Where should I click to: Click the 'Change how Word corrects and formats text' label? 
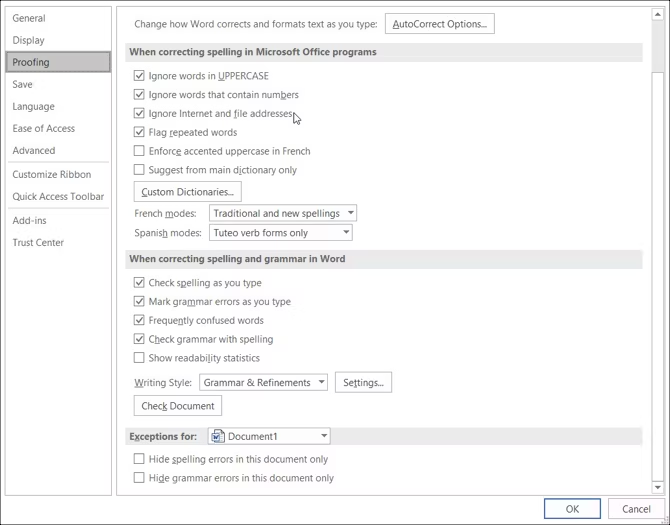[256, 24]
